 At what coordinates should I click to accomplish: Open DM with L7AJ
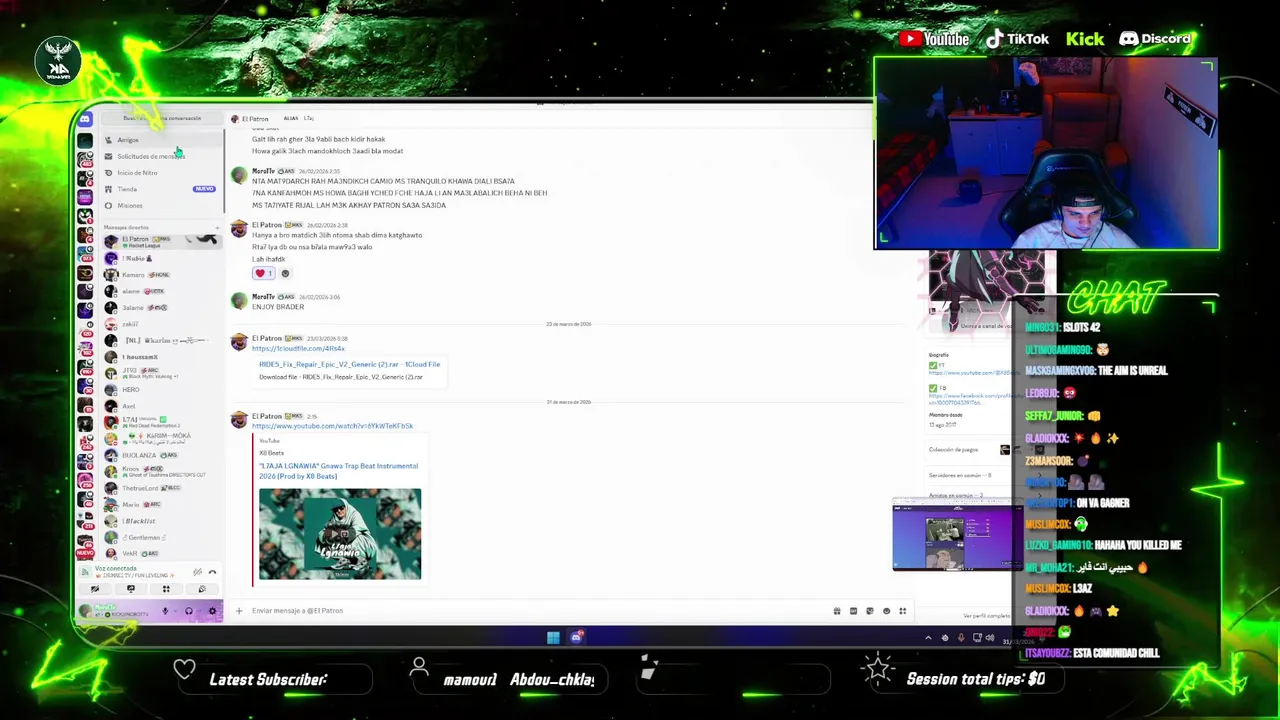tap(162, 422)
